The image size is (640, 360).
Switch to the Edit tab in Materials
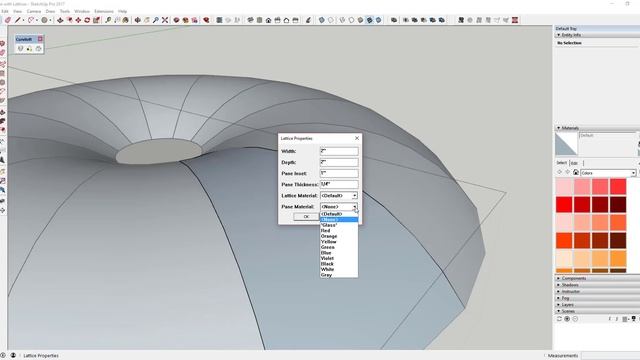tap(575, 163)
